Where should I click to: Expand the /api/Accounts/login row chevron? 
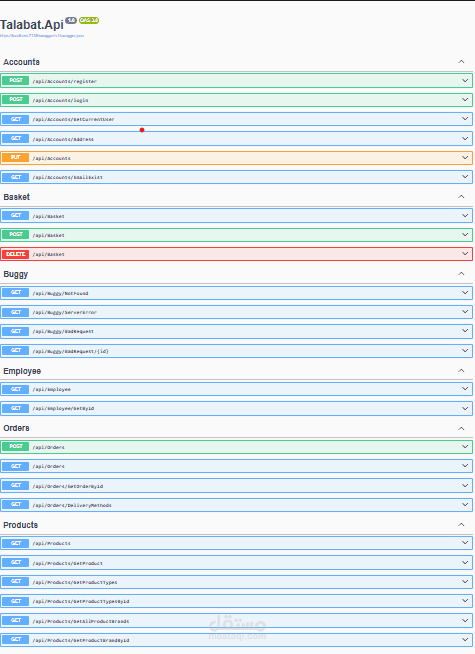pos(465,100)
